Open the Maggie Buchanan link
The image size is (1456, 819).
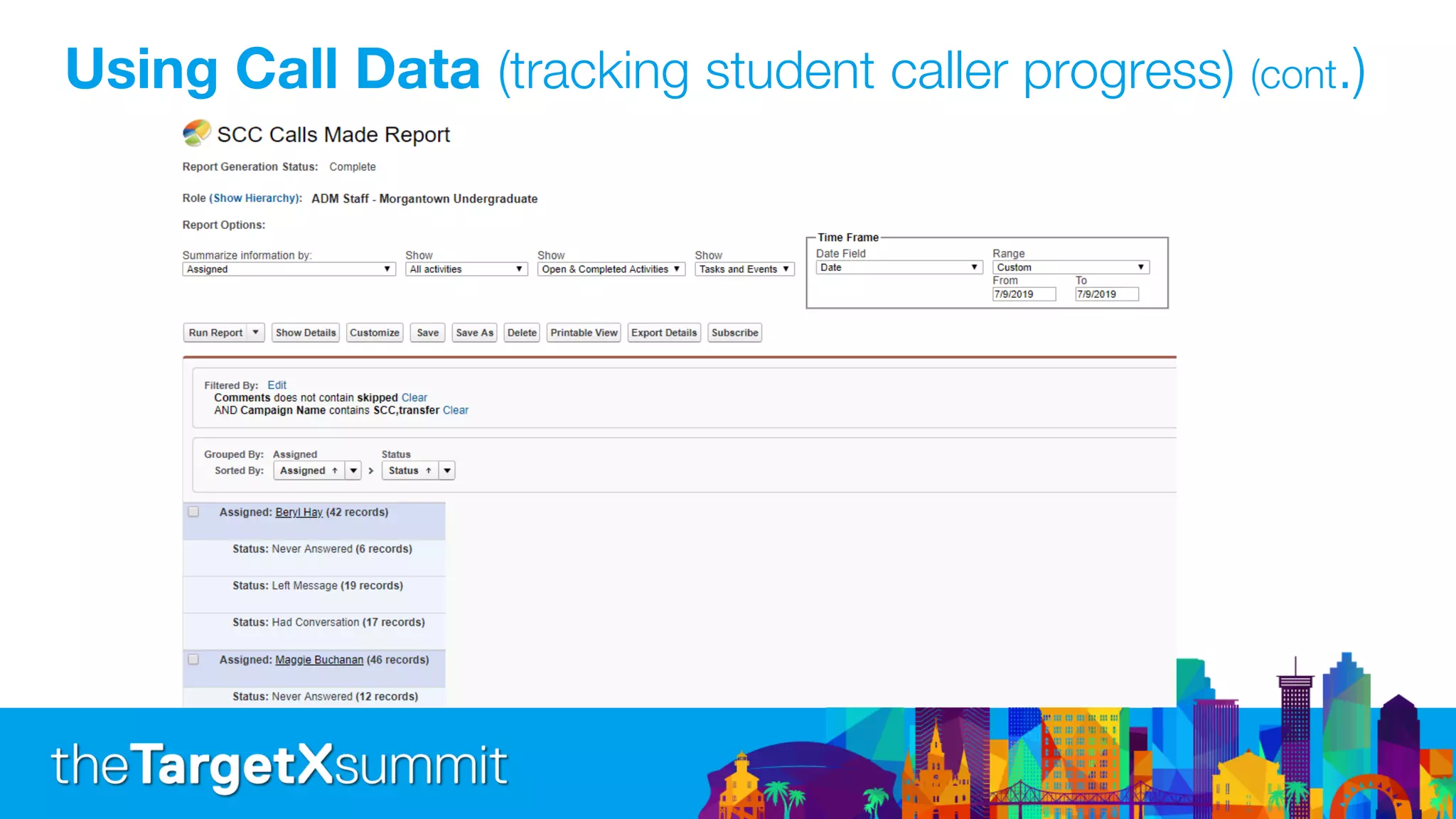(319, 660)
